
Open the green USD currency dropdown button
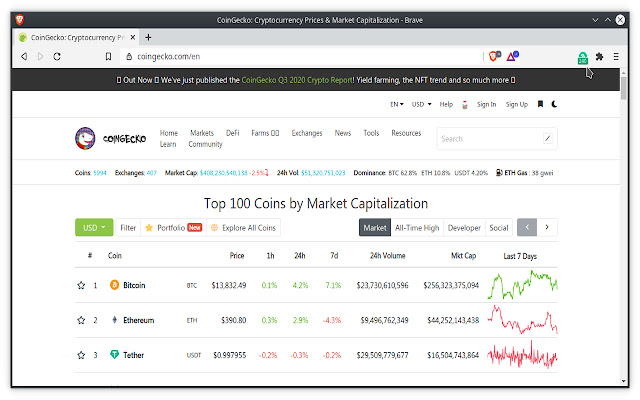94,227
